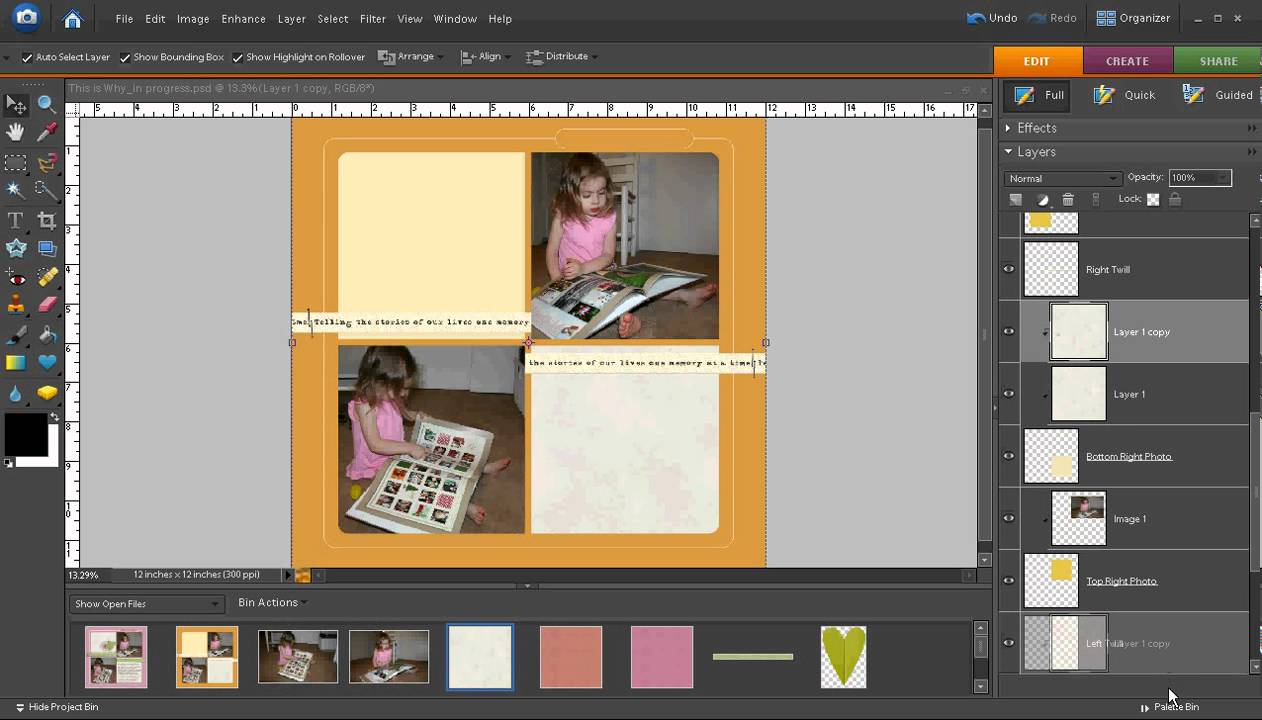Screen dimensions: 1262x720
Task: Create a new adjustment layer
Action: coord(1042,200)
